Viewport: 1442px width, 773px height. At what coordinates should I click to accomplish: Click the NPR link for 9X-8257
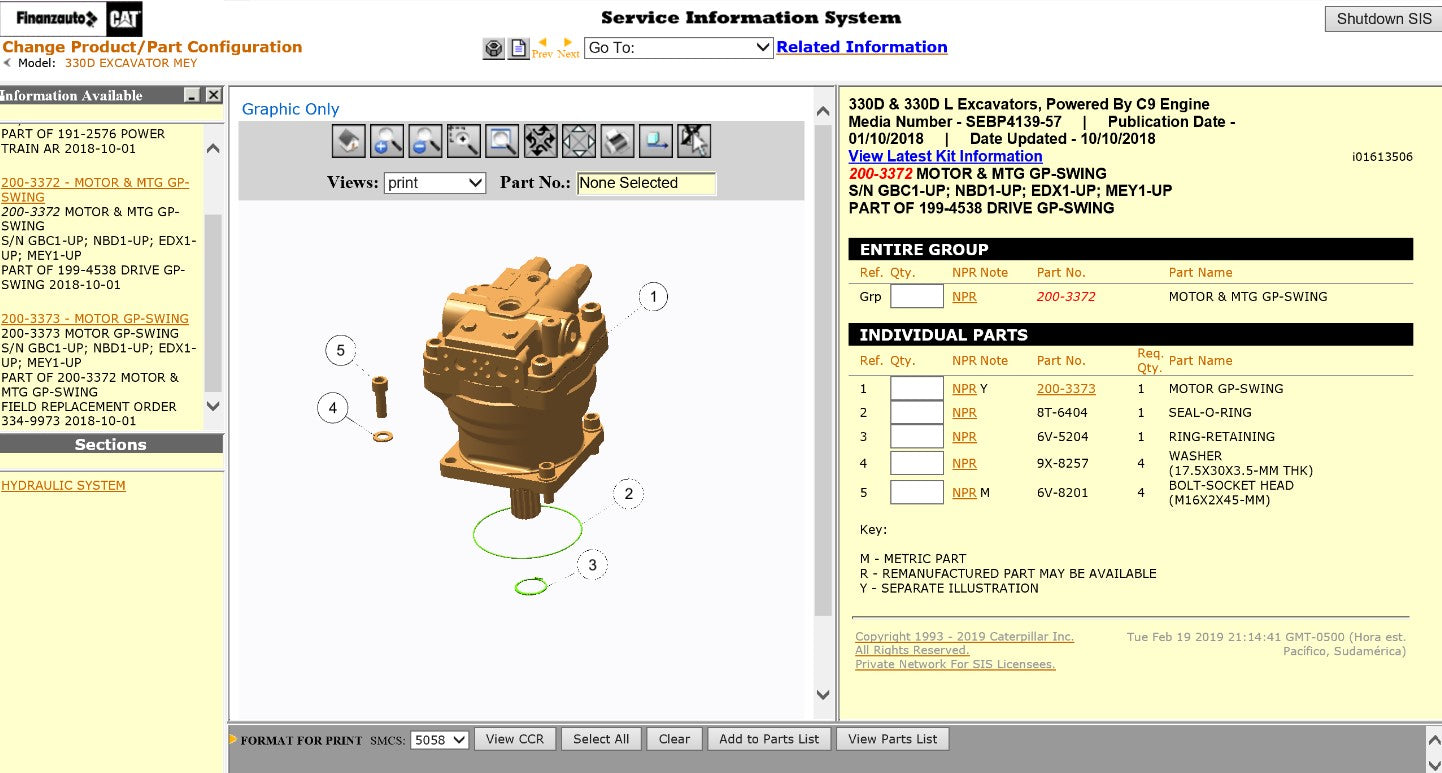pyautogui.click(x=964, y=464)
